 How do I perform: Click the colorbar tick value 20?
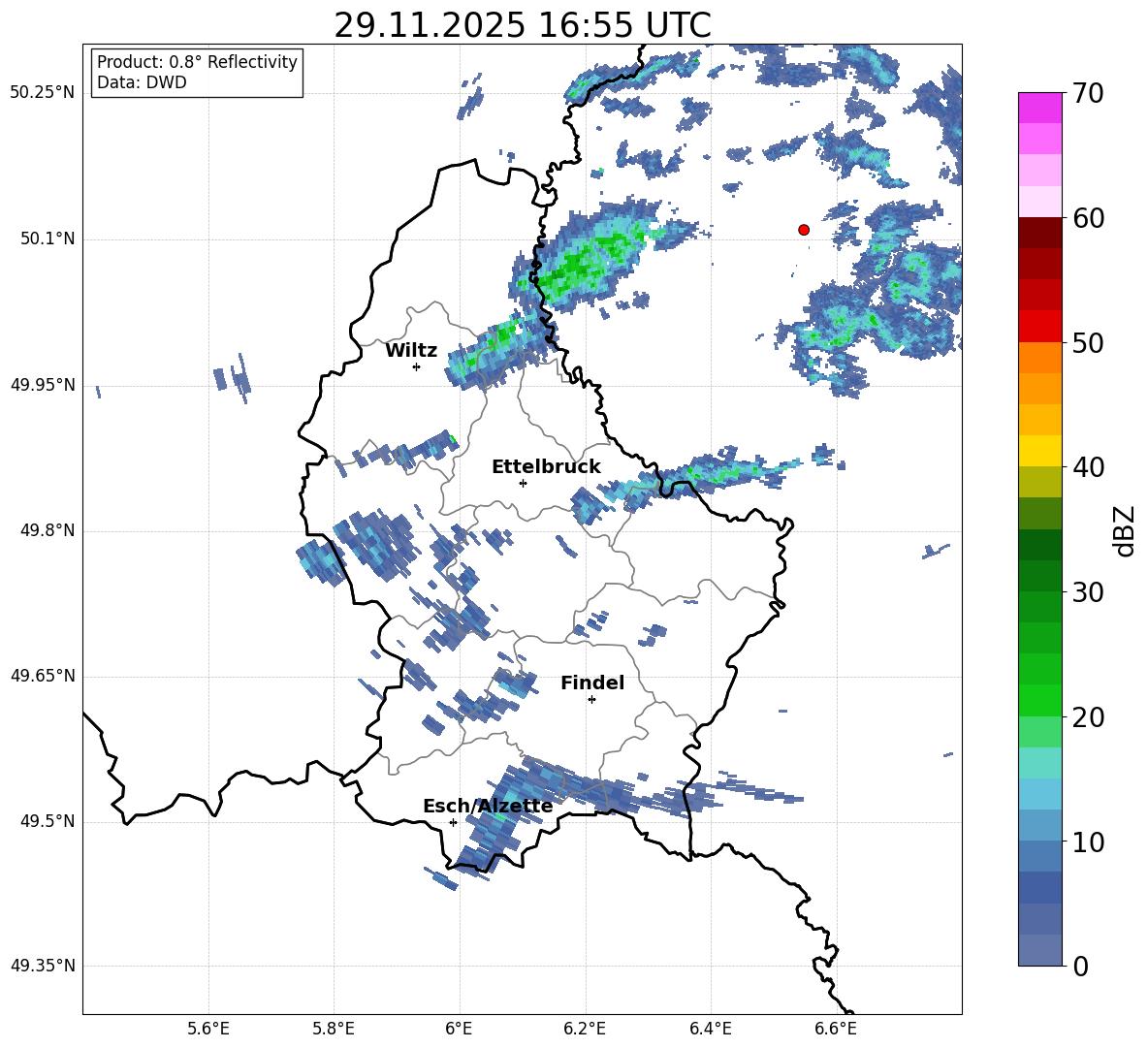1088,717
